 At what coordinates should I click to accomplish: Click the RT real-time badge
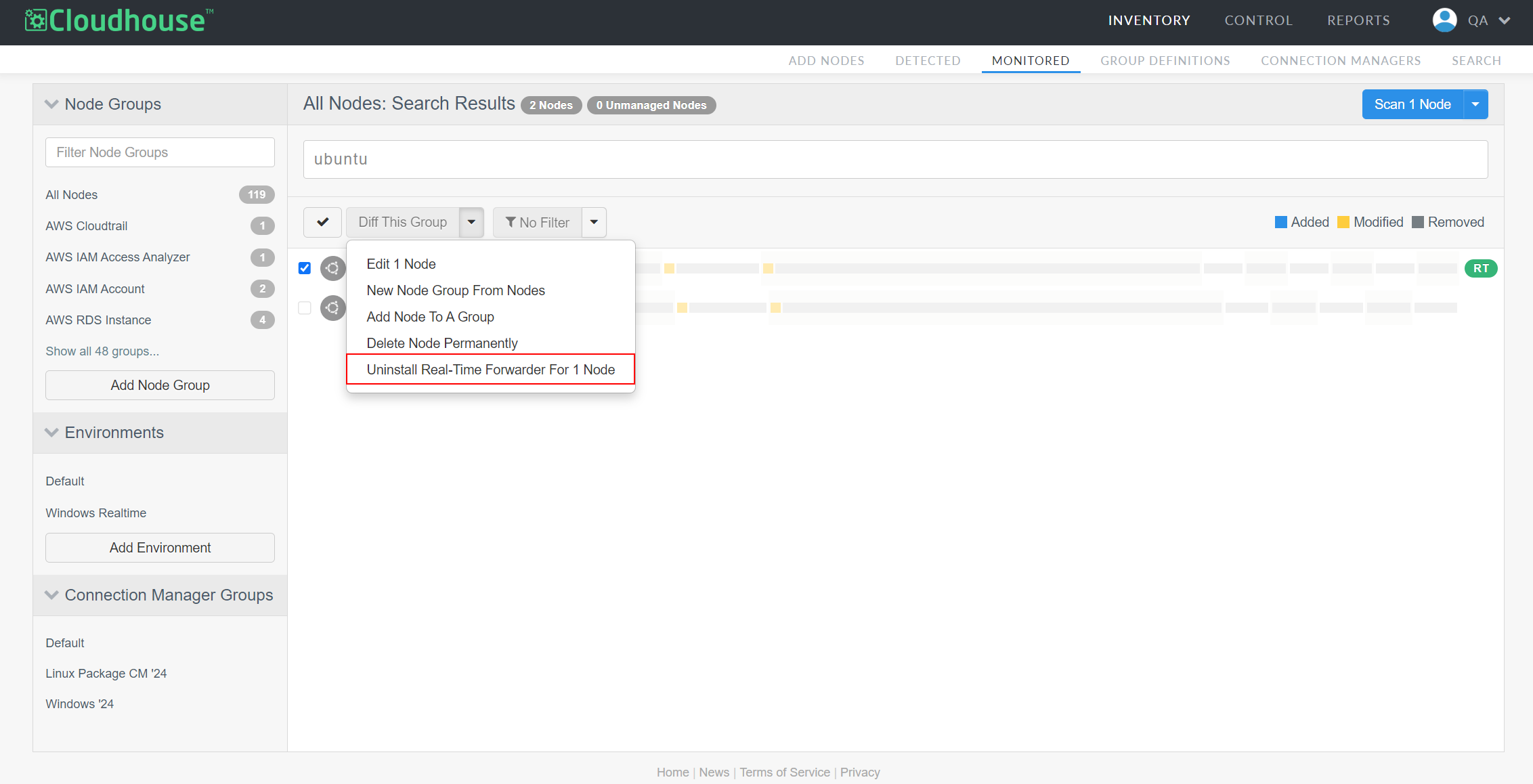point(1481,268)
